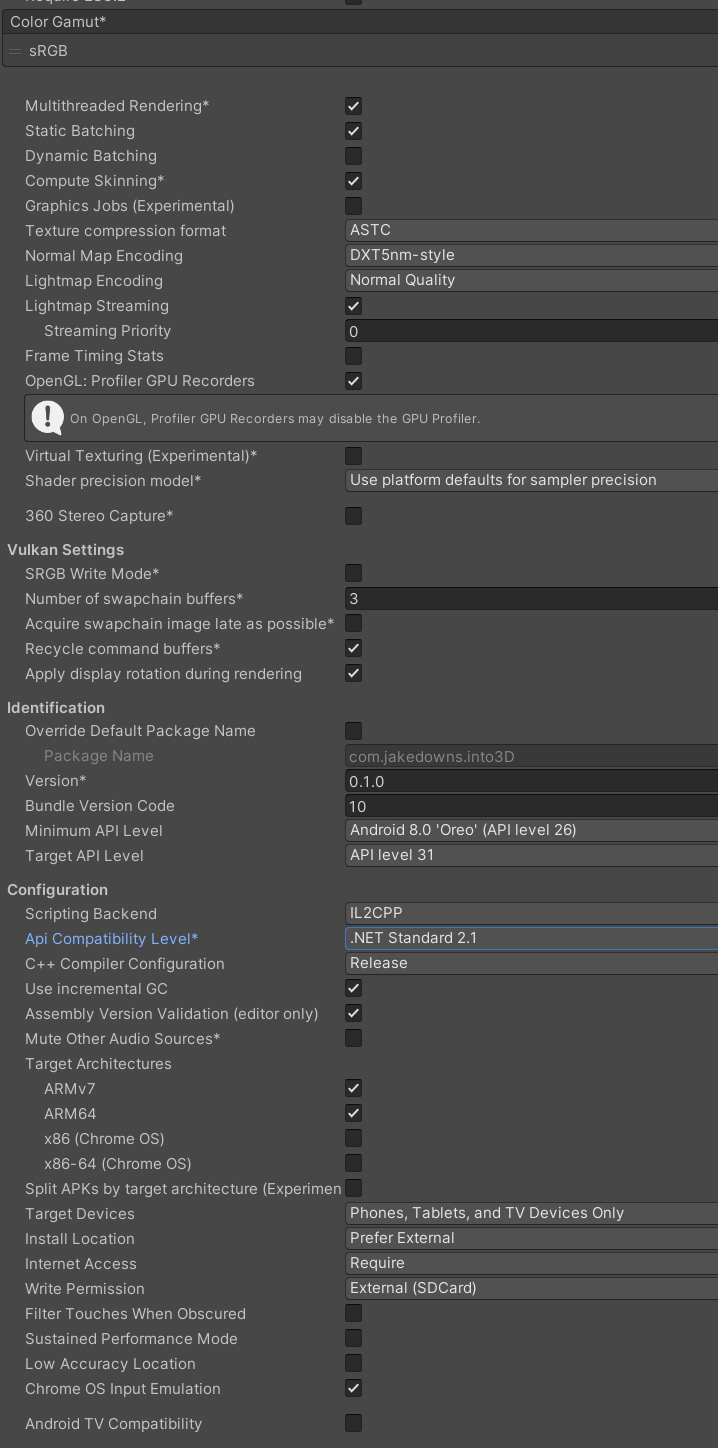The image size is (718, 1448).
Task: Open the Install Location dropdown
Action: (530, 1238)
